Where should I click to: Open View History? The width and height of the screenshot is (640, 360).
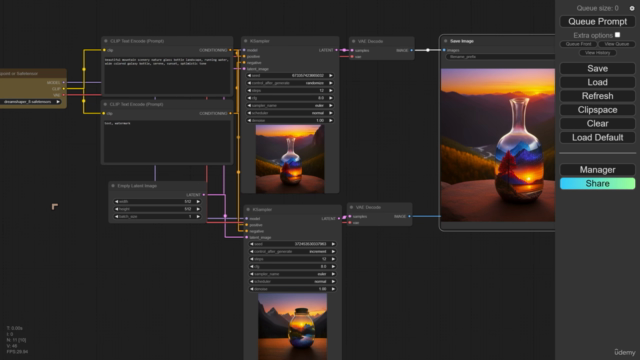[598, 53]
